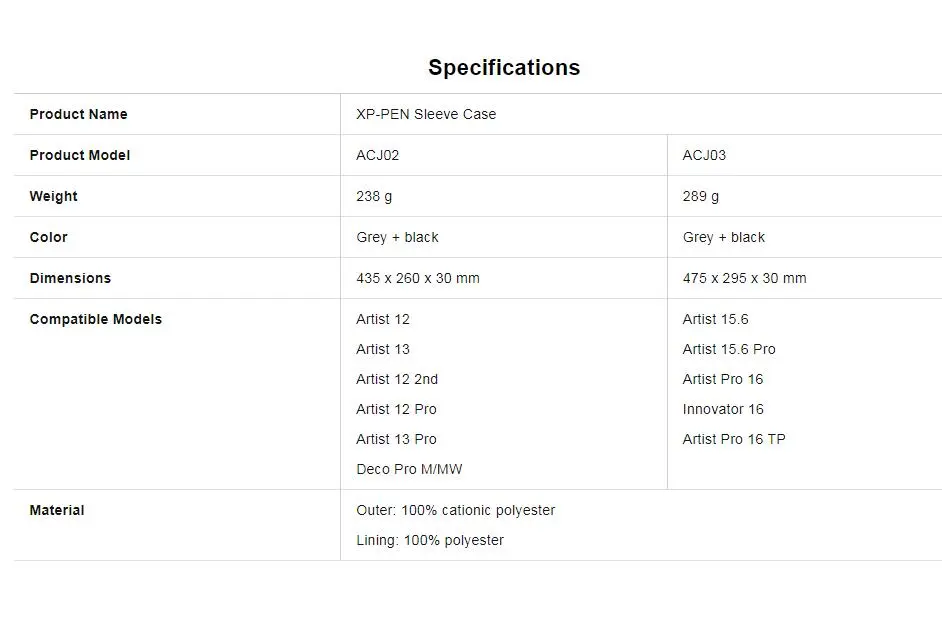Click Artist 12 2nd in compatible models
Viewport: 942px width, 618px height.
point(397,379)
